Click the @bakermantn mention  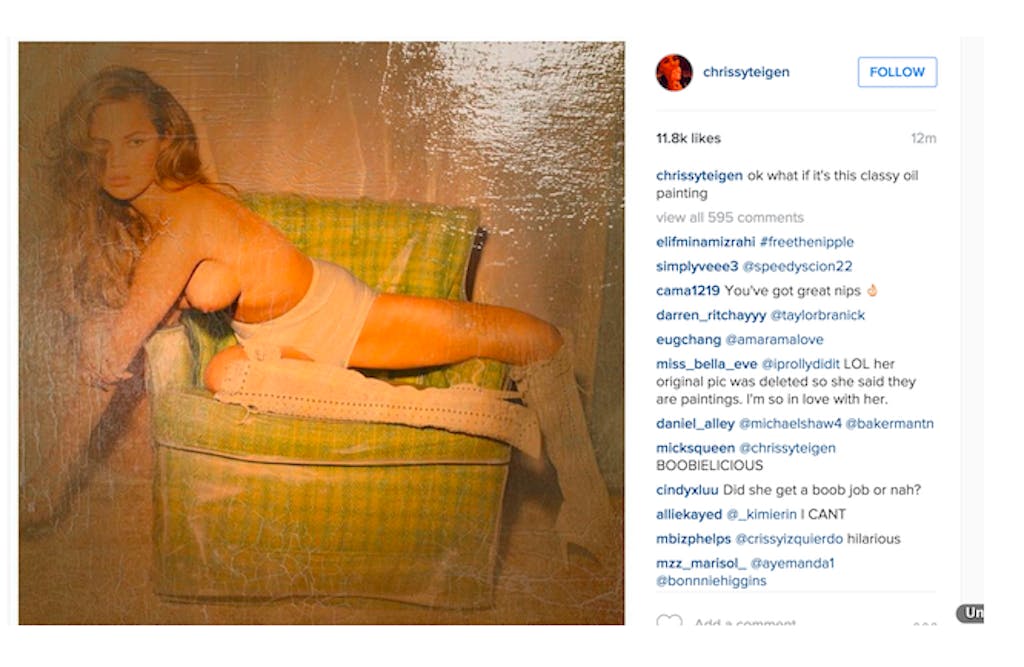click(889, 423)
